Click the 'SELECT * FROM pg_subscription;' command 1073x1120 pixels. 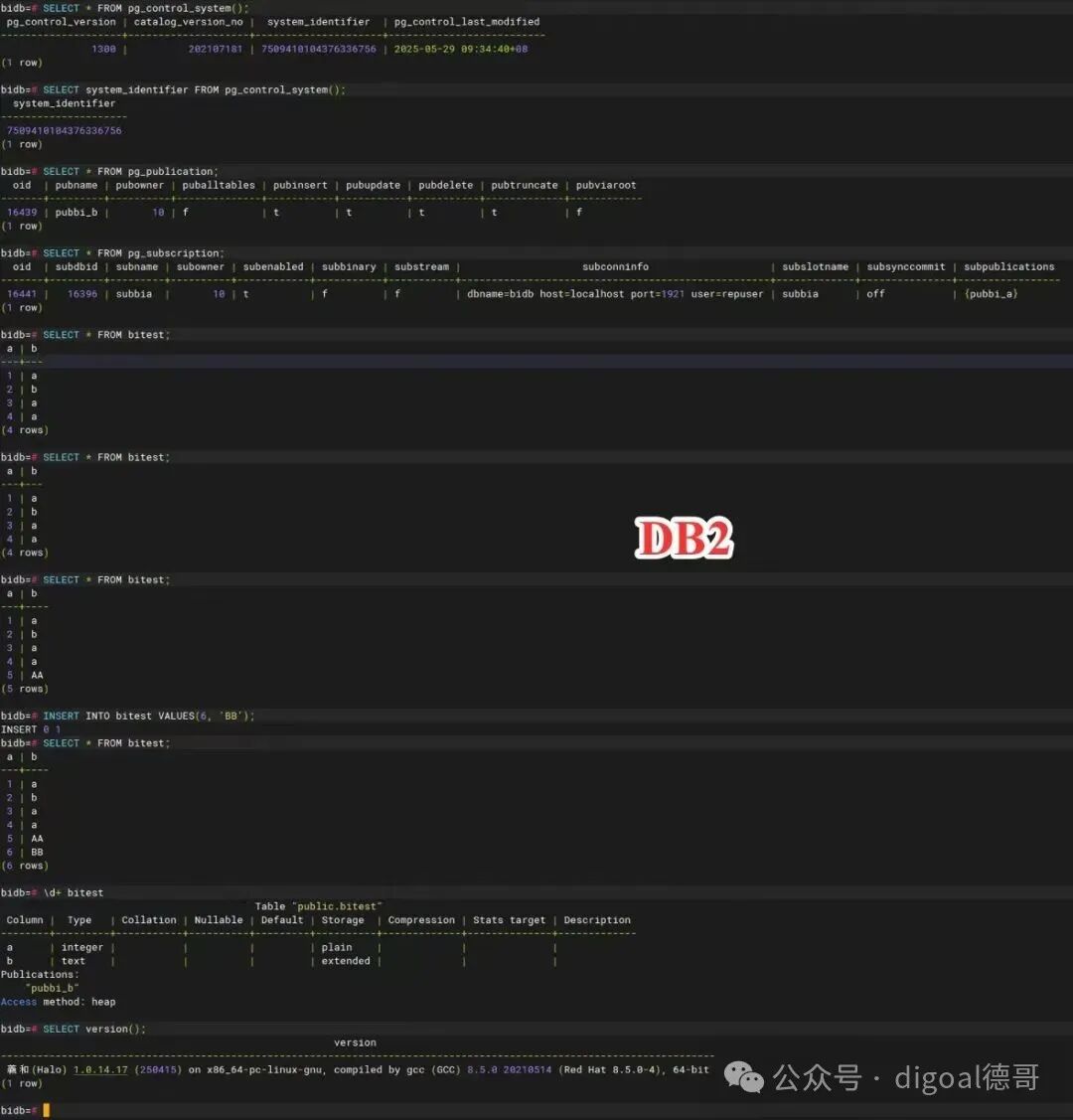point(133,252)
